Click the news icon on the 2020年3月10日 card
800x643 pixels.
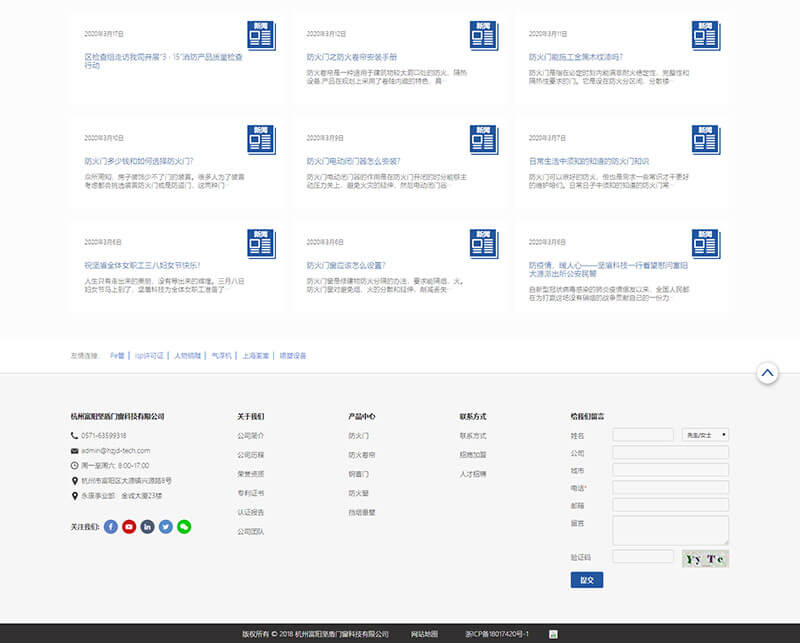click(262, 140)
